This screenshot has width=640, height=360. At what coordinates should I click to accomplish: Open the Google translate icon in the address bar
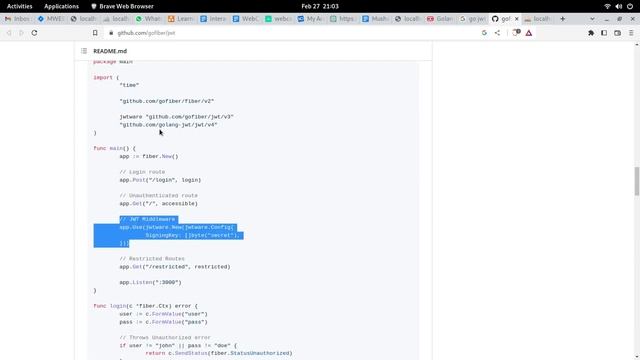(484, 33)
